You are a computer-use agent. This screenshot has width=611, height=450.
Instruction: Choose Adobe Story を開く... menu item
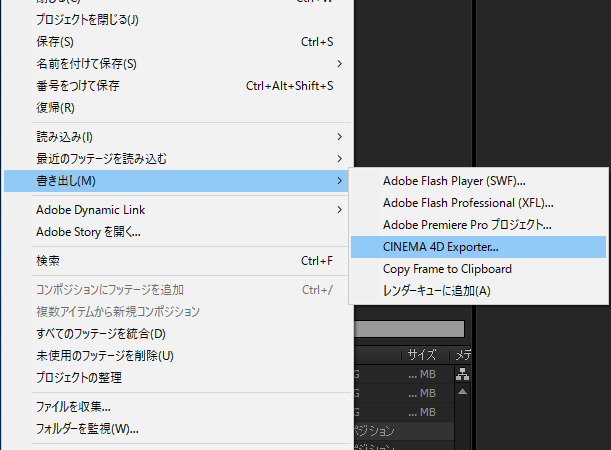click(x=176, y=232)
